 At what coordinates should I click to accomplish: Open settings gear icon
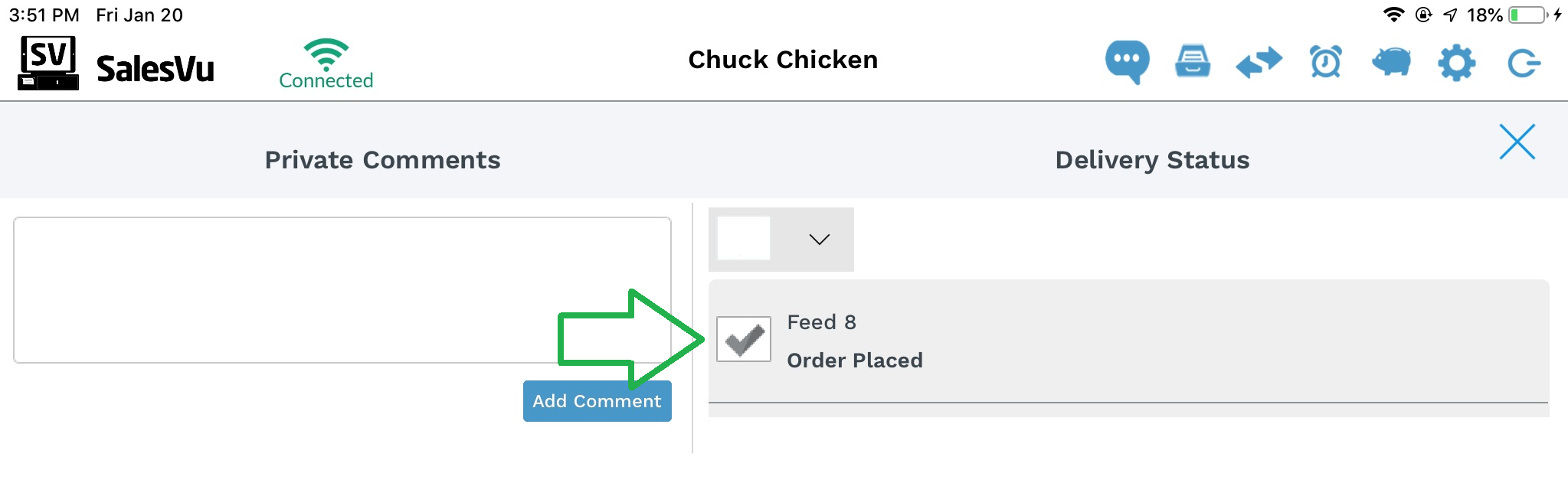click(1456, 63)
